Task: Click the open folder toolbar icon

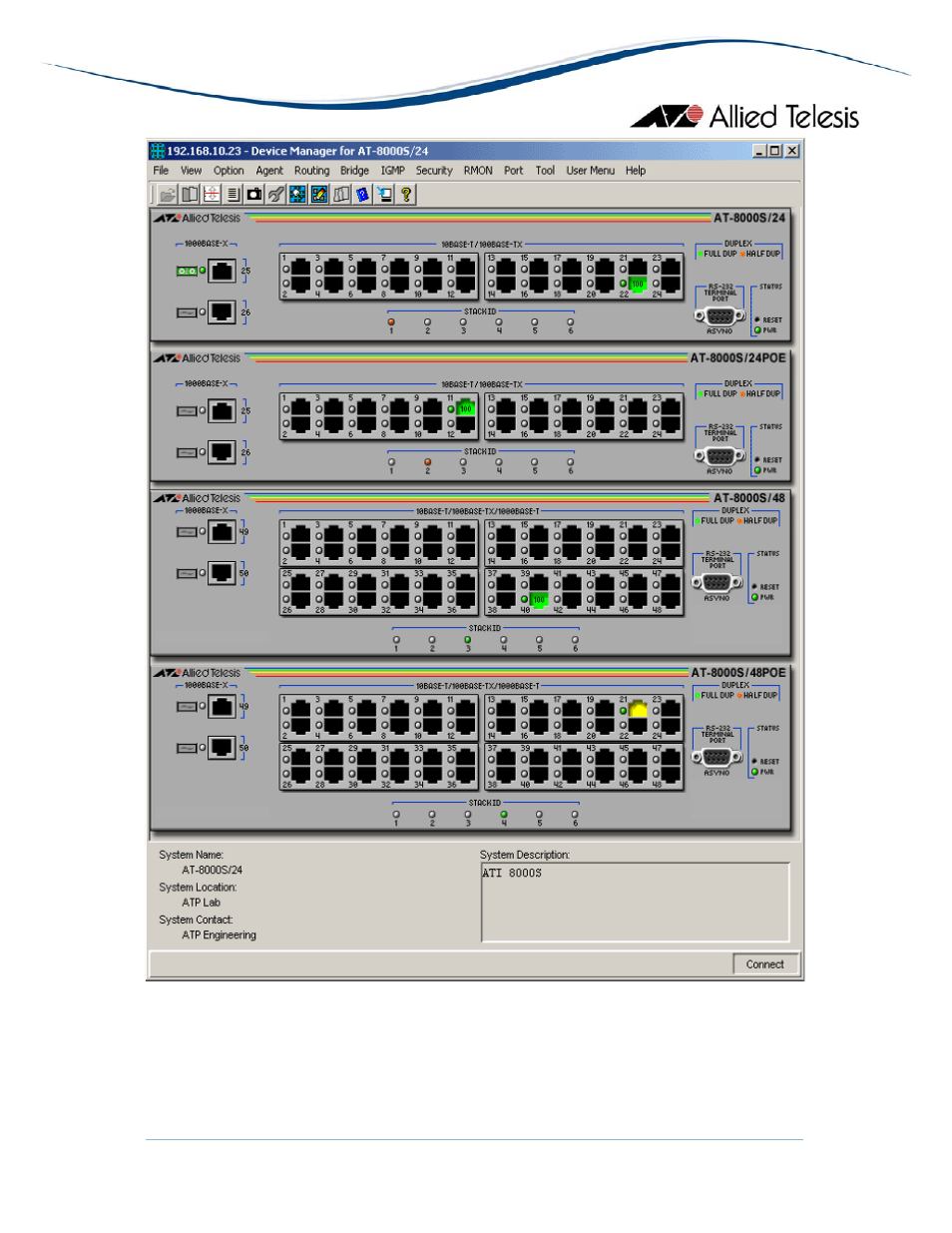Action: [168, 195]
